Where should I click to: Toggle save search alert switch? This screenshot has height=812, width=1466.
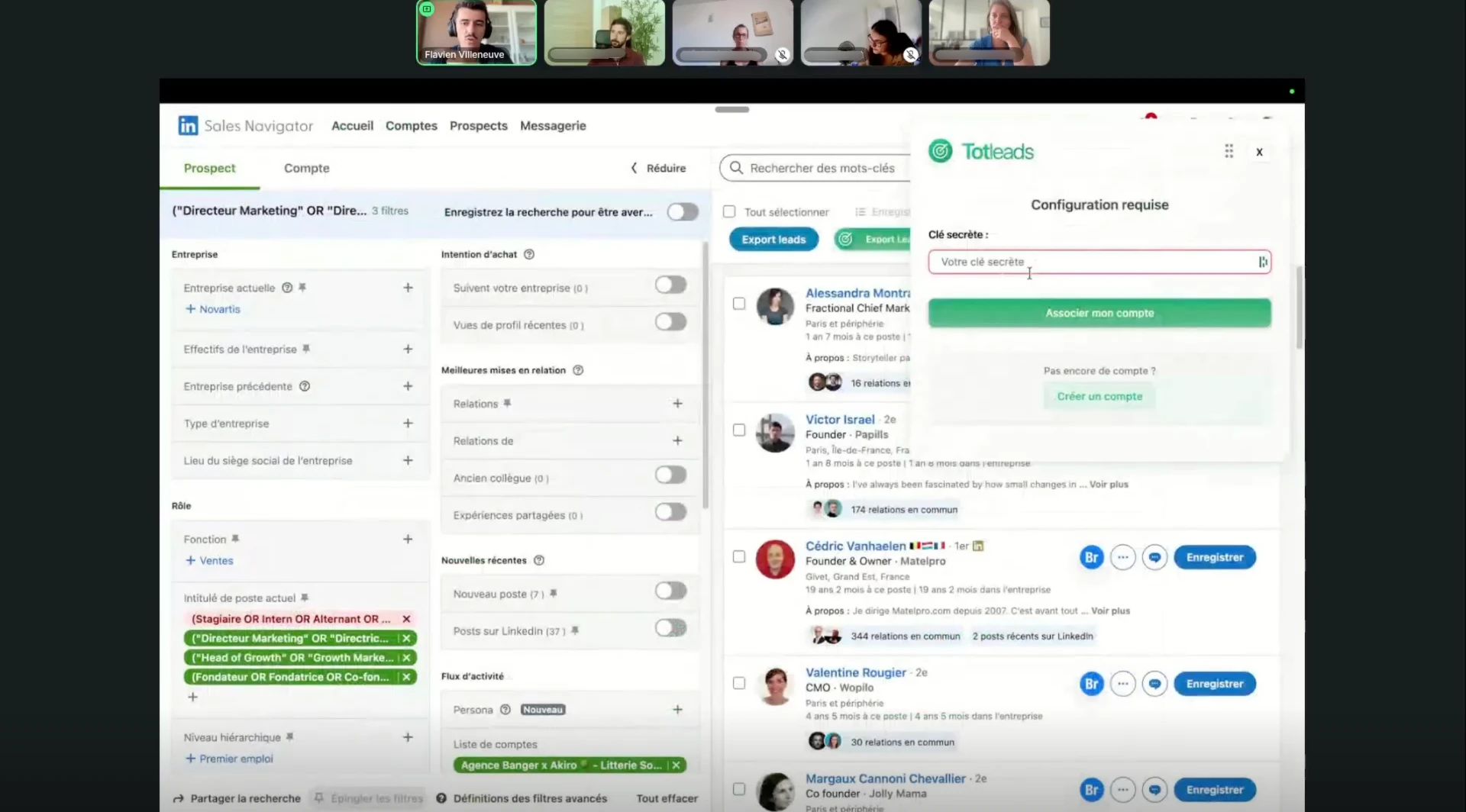click(683, 211)
